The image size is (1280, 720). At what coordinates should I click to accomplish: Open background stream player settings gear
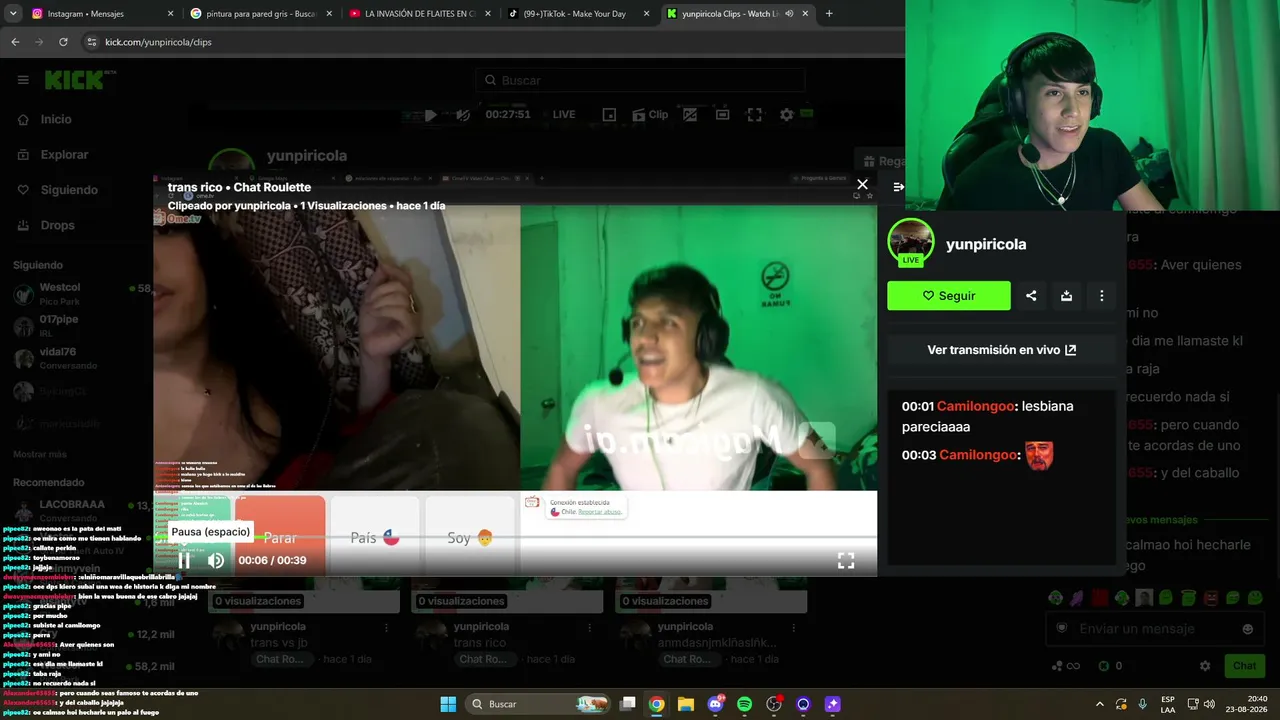(787, 115)
